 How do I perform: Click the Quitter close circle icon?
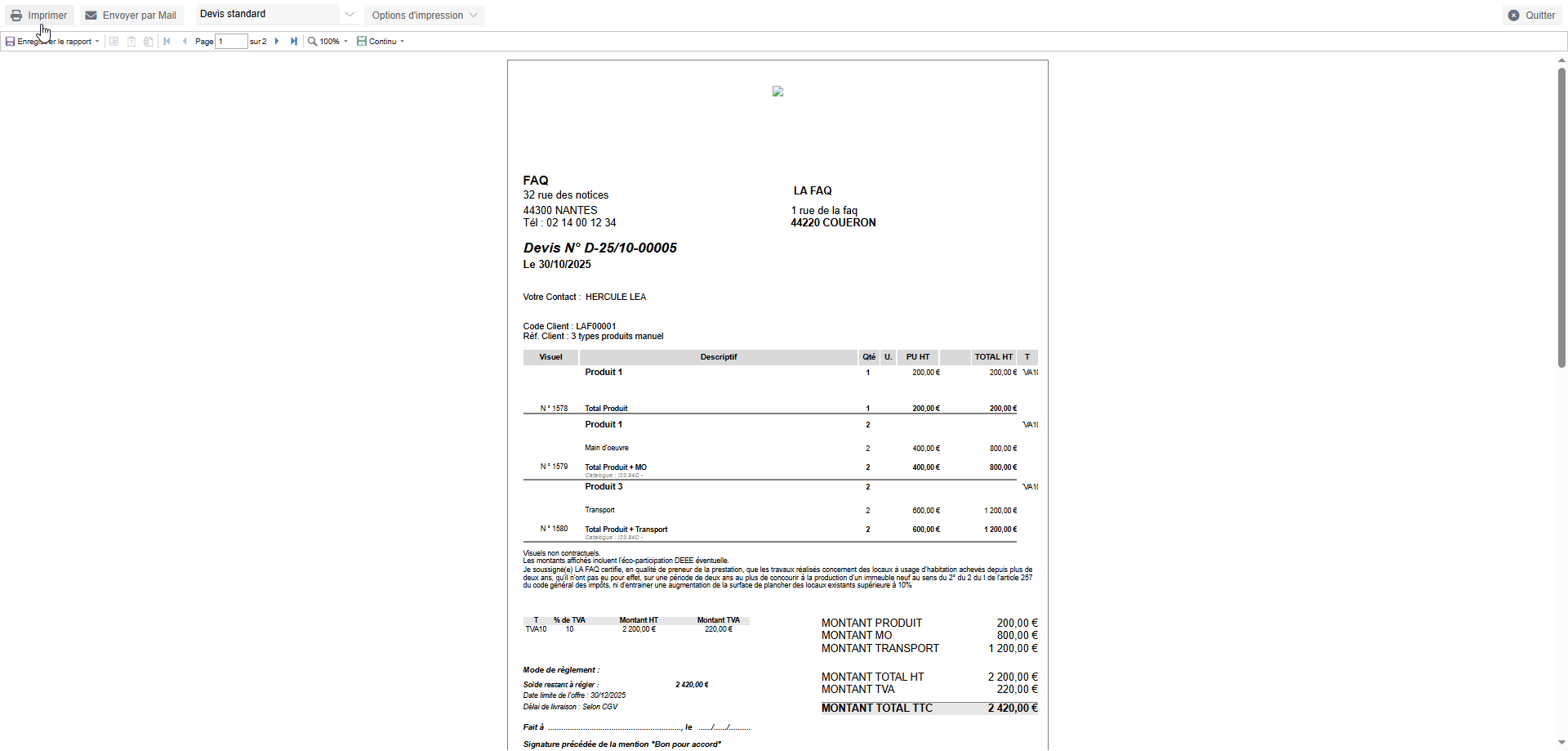(1514, 16)
